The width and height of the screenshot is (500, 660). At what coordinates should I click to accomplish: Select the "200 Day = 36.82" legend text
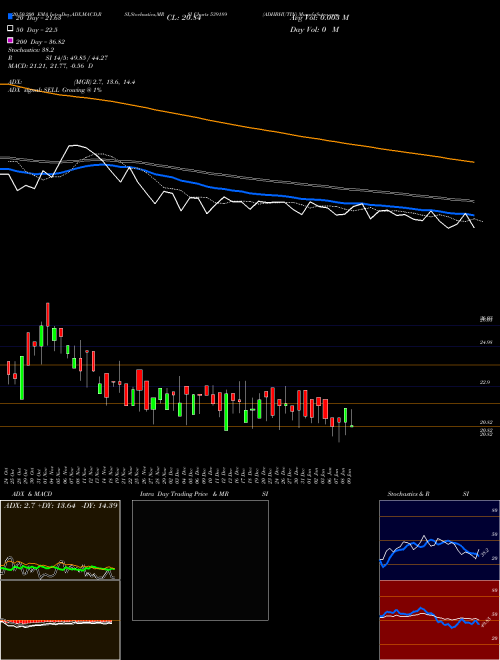click(40, 41)
